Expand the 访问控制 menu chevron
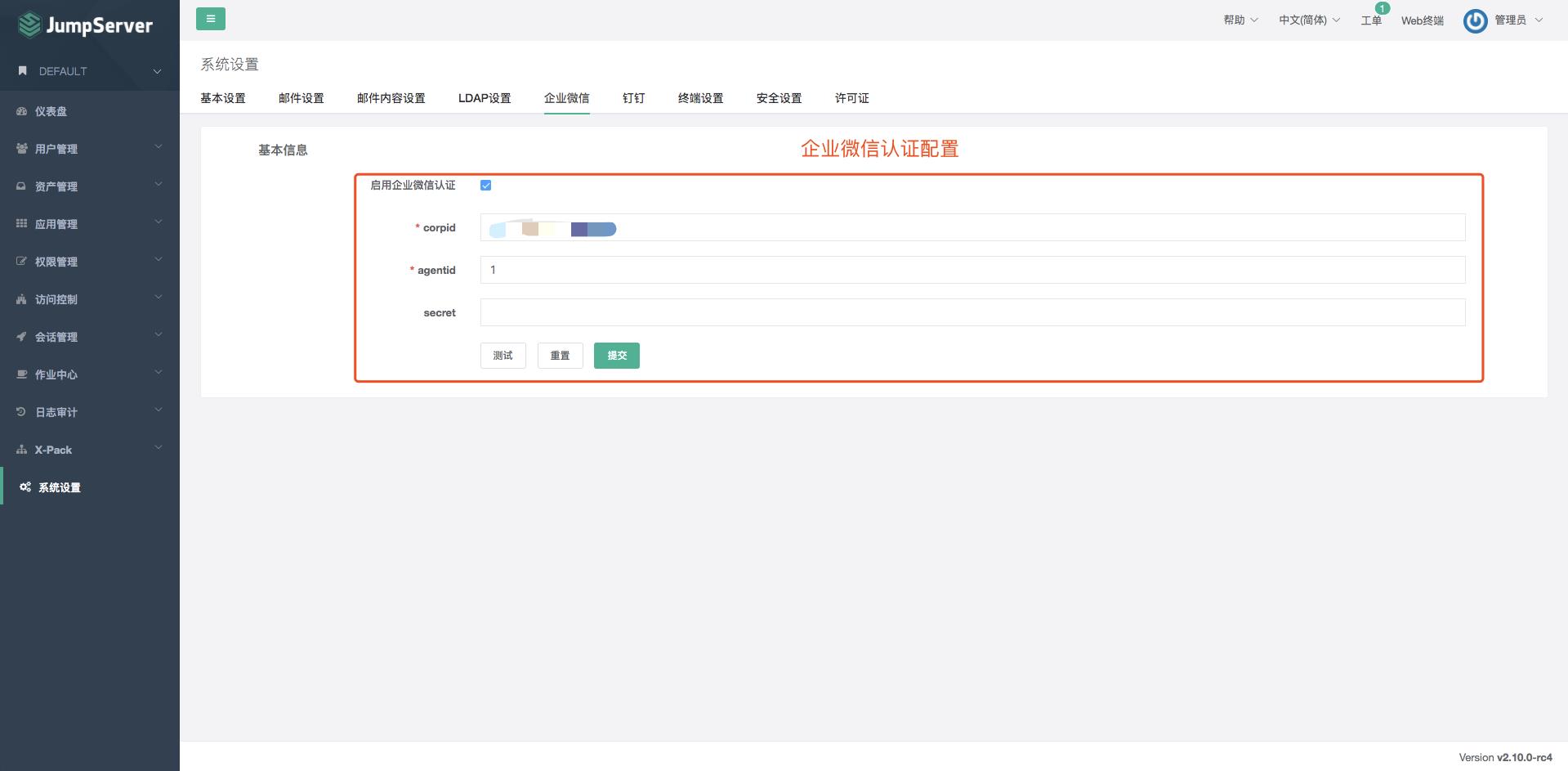1568x771 pixels. click(x=159, y=298)
